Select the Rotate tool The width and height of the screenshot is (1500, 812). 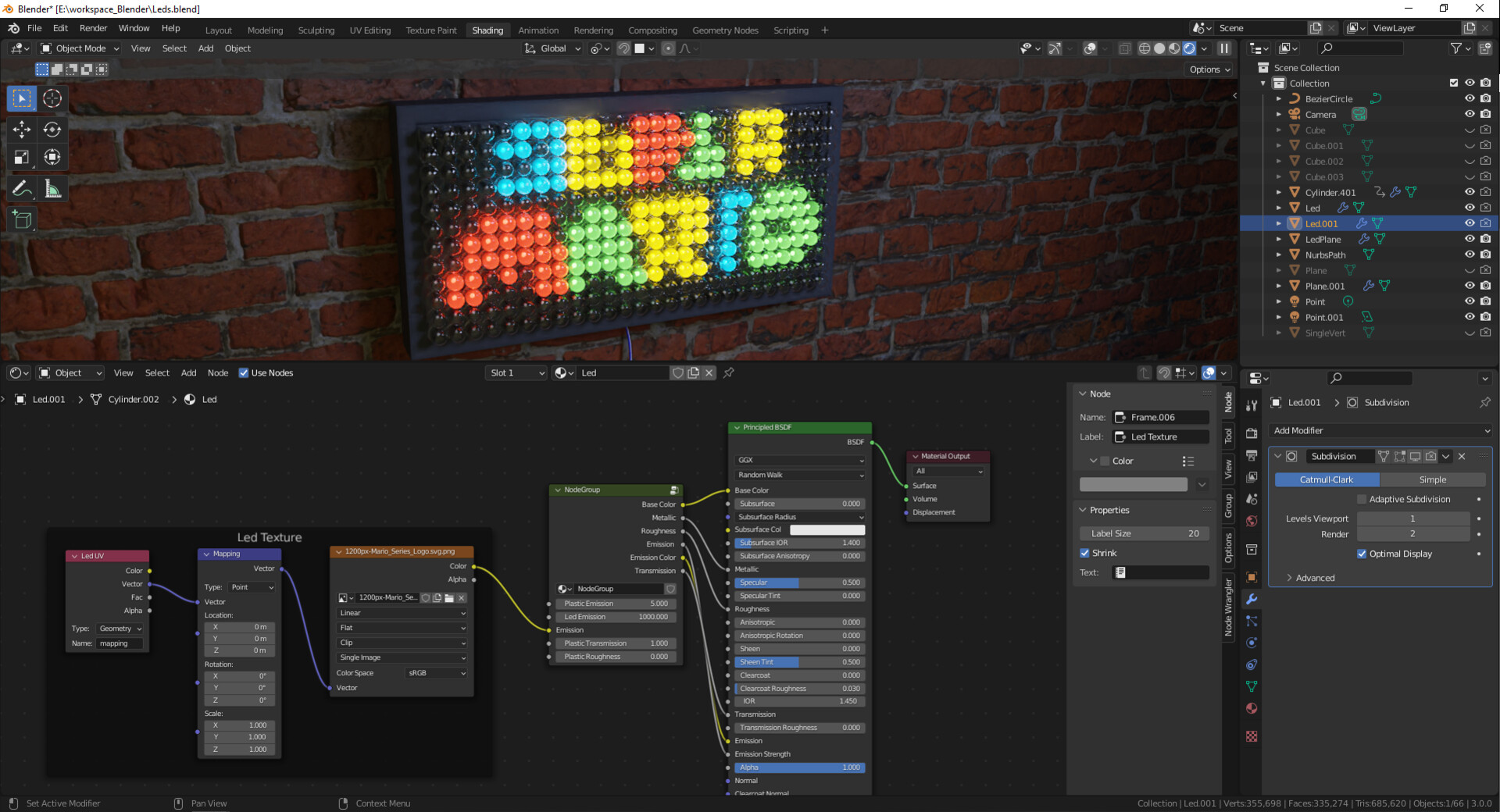(52, 130)
